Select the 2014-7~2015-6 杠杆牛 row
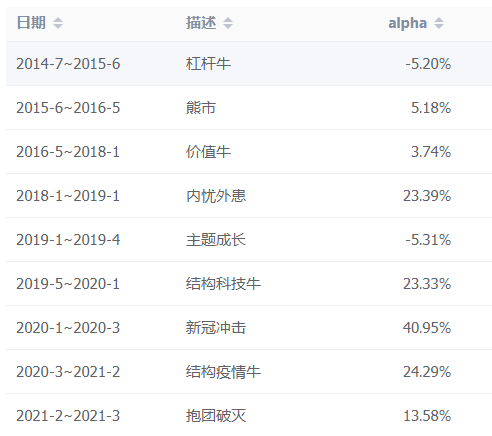 point(249,64)
